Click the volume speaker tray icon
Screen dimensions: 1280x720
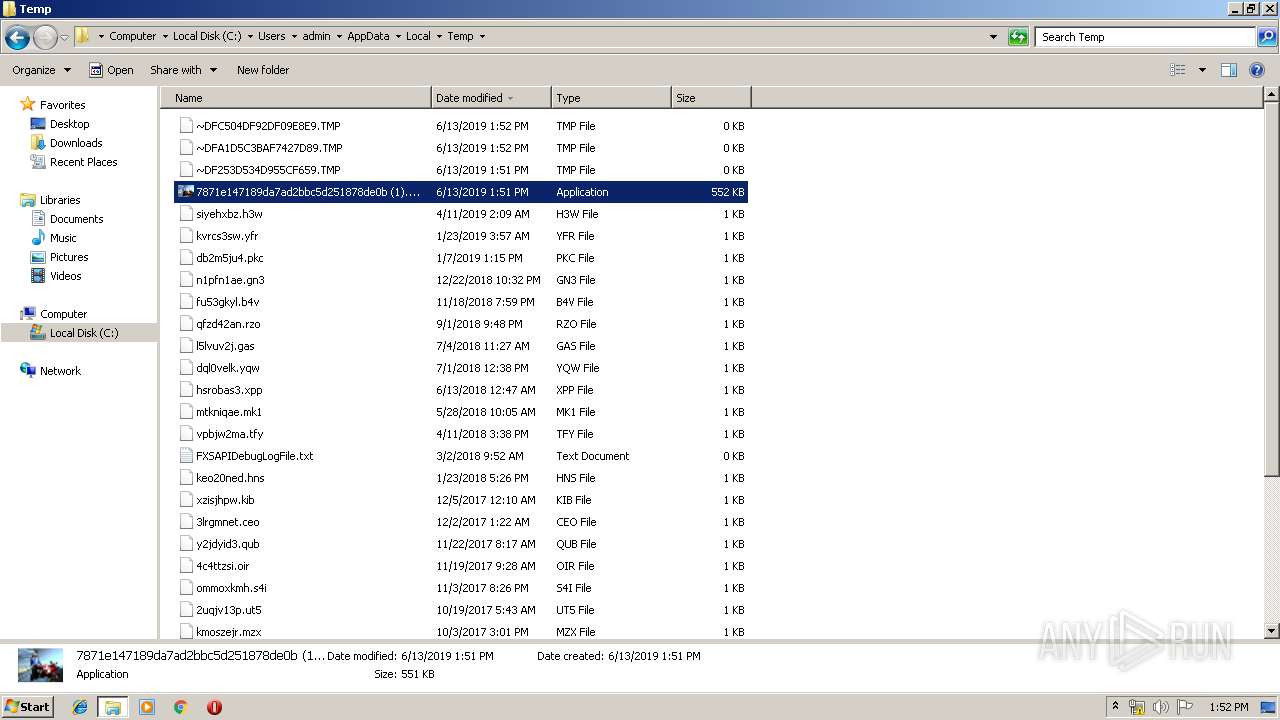click(1160, 707)
